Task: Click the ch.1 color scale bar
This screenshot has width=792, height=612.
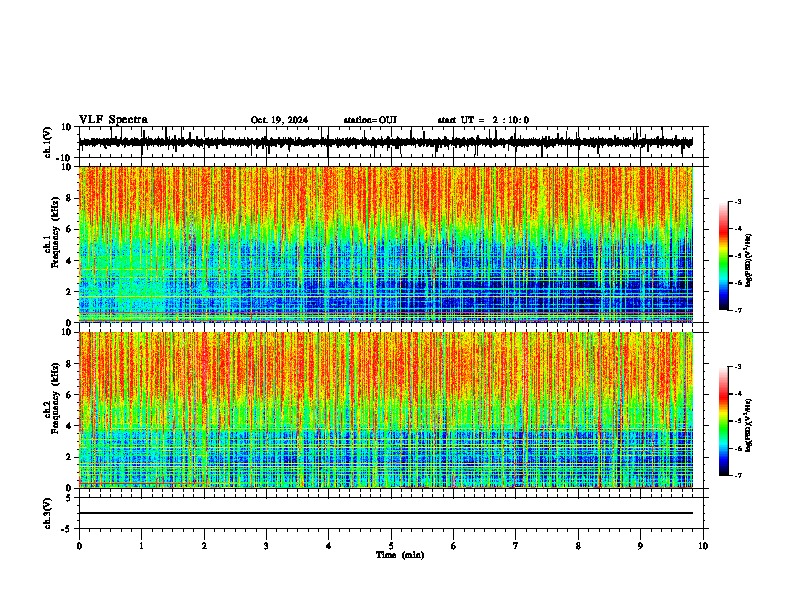Action: click(x=724, y=256)
